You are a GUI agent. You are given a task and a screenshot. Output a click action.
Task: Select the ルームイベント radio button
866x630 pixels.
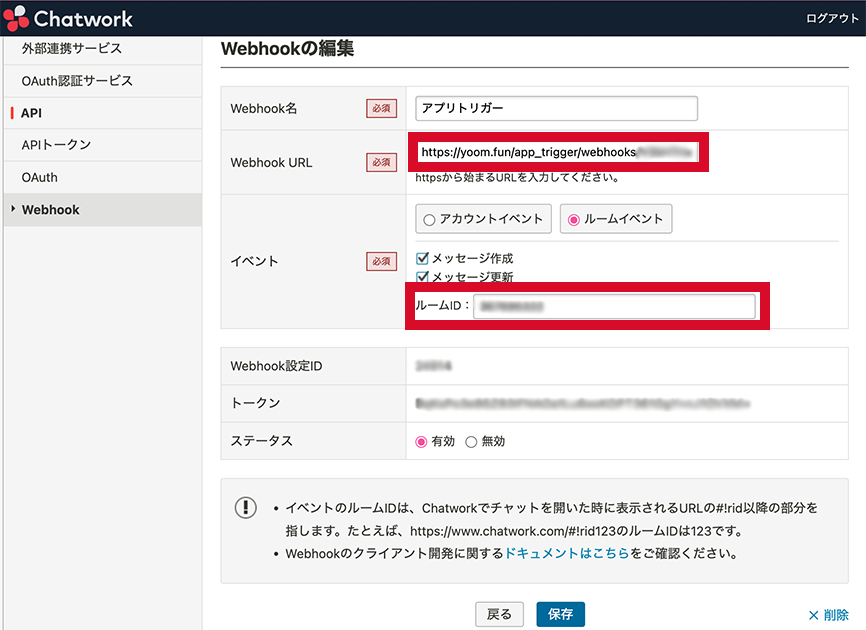[x=574, y=220]
